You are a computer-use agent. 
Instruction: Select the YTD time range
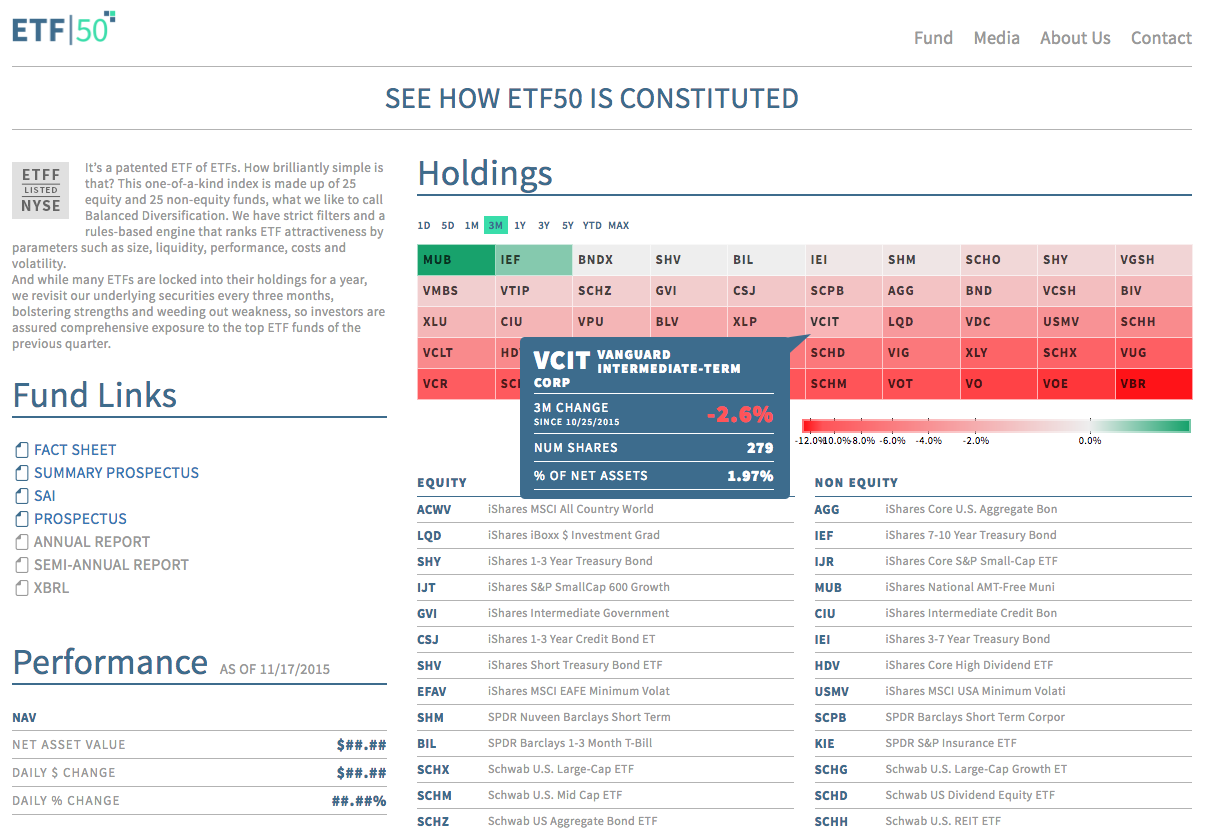[592, 226]
